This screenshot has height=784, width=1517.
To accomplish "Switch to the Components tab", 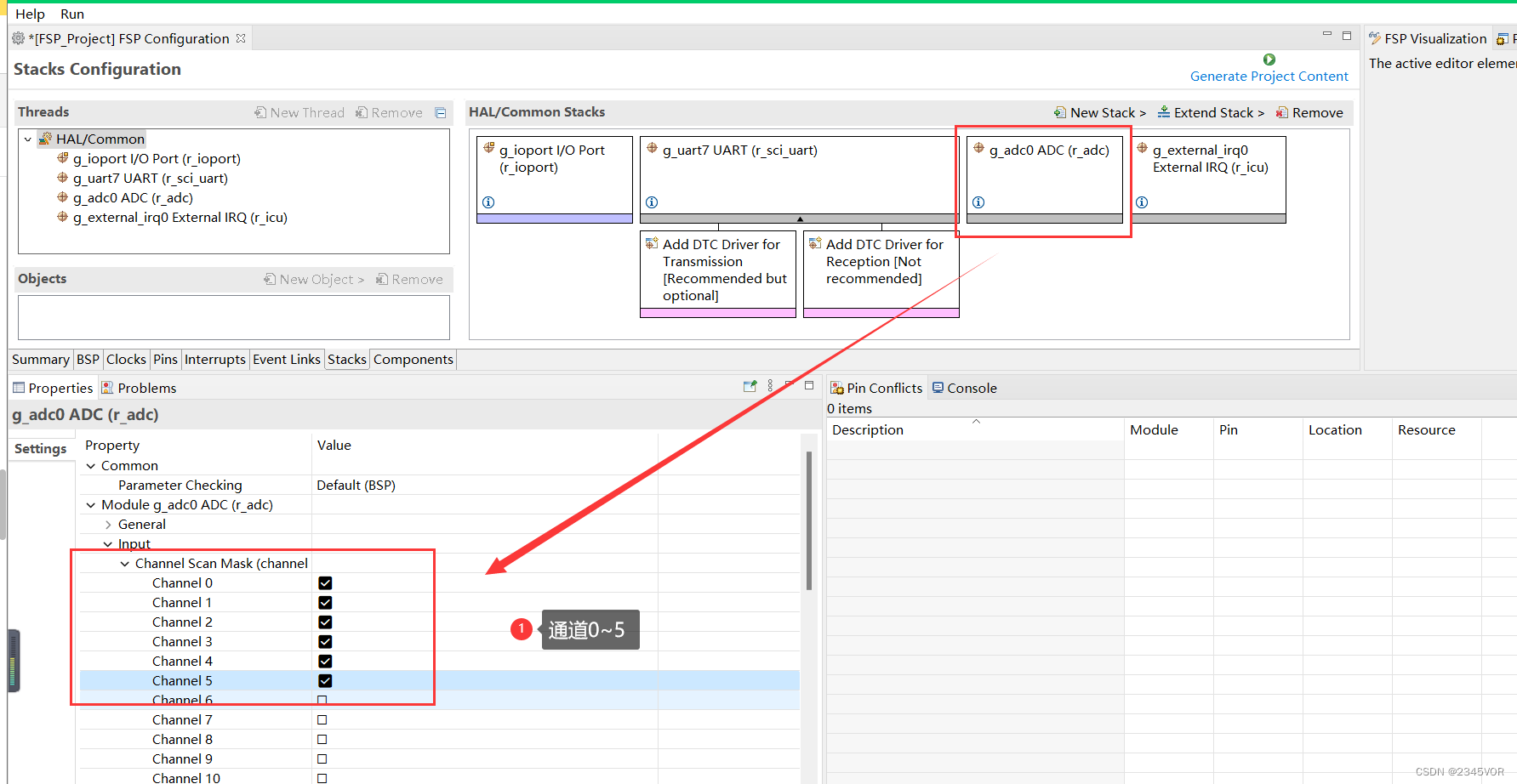I will click(413, 360).
